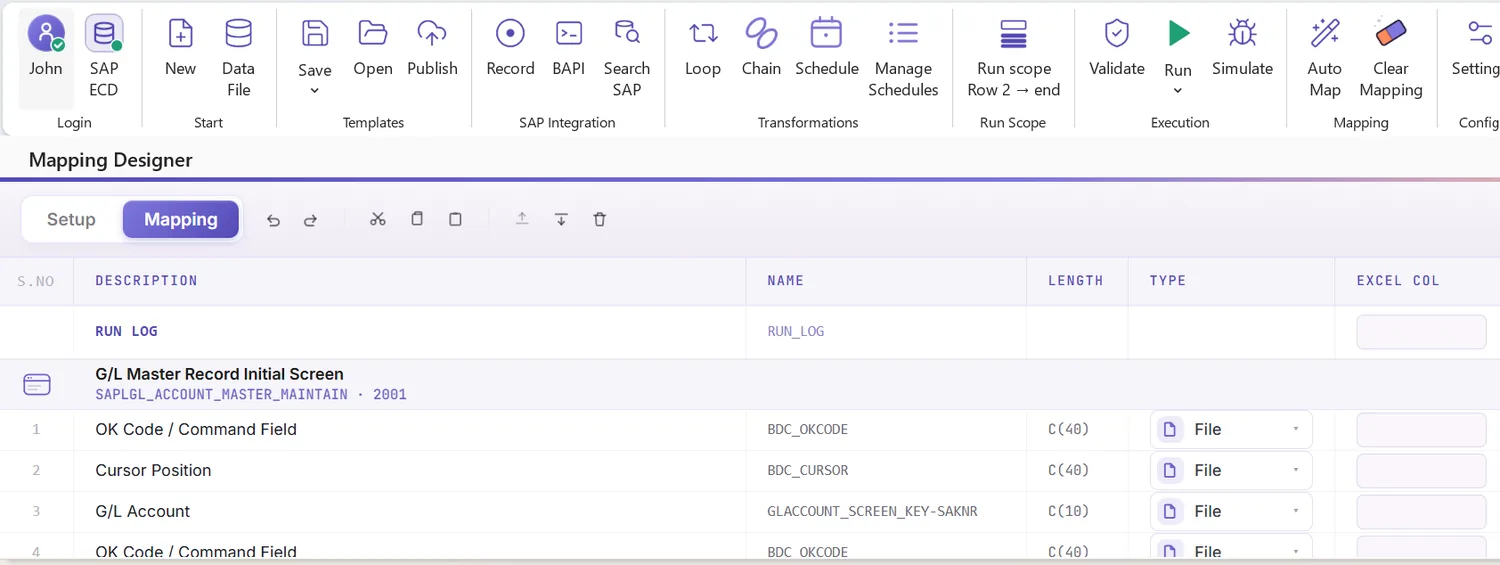
Task: Open Settings in the ribbon
Action: [1477, 47]
